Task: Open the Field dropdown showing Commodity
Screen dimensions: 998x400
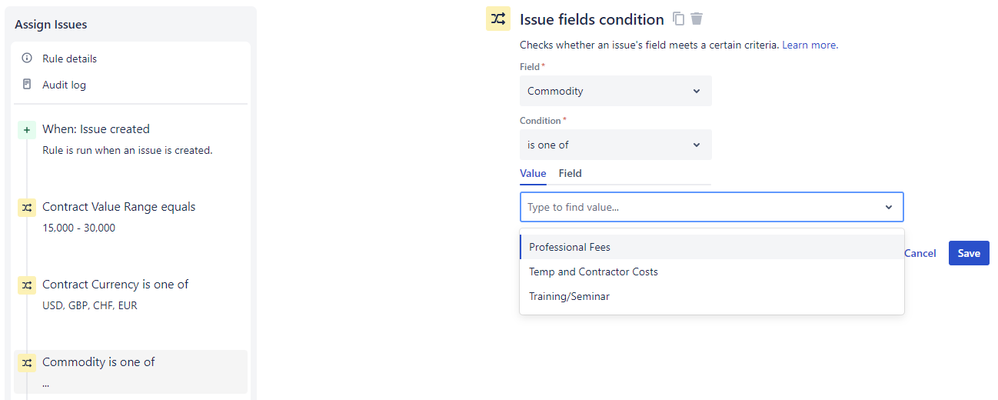Action: point(615,91)
